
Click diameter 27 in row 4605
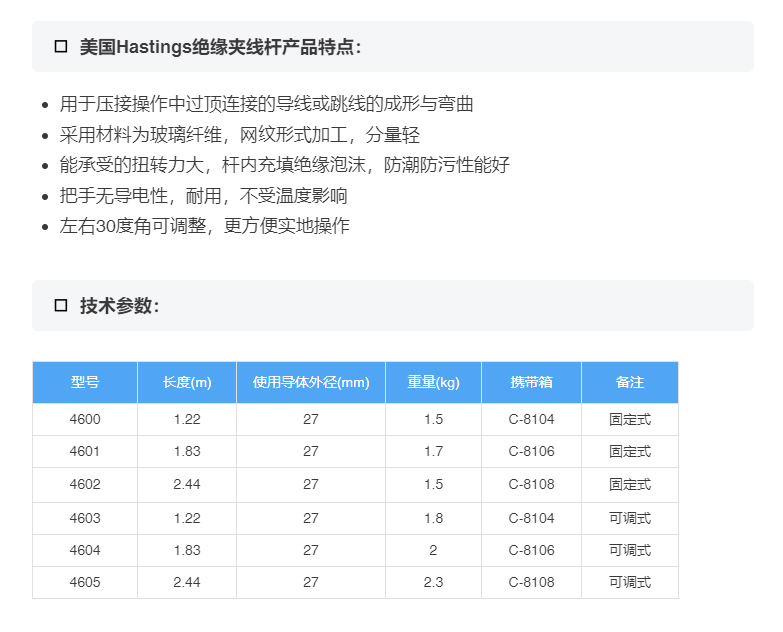click(311, 582)
